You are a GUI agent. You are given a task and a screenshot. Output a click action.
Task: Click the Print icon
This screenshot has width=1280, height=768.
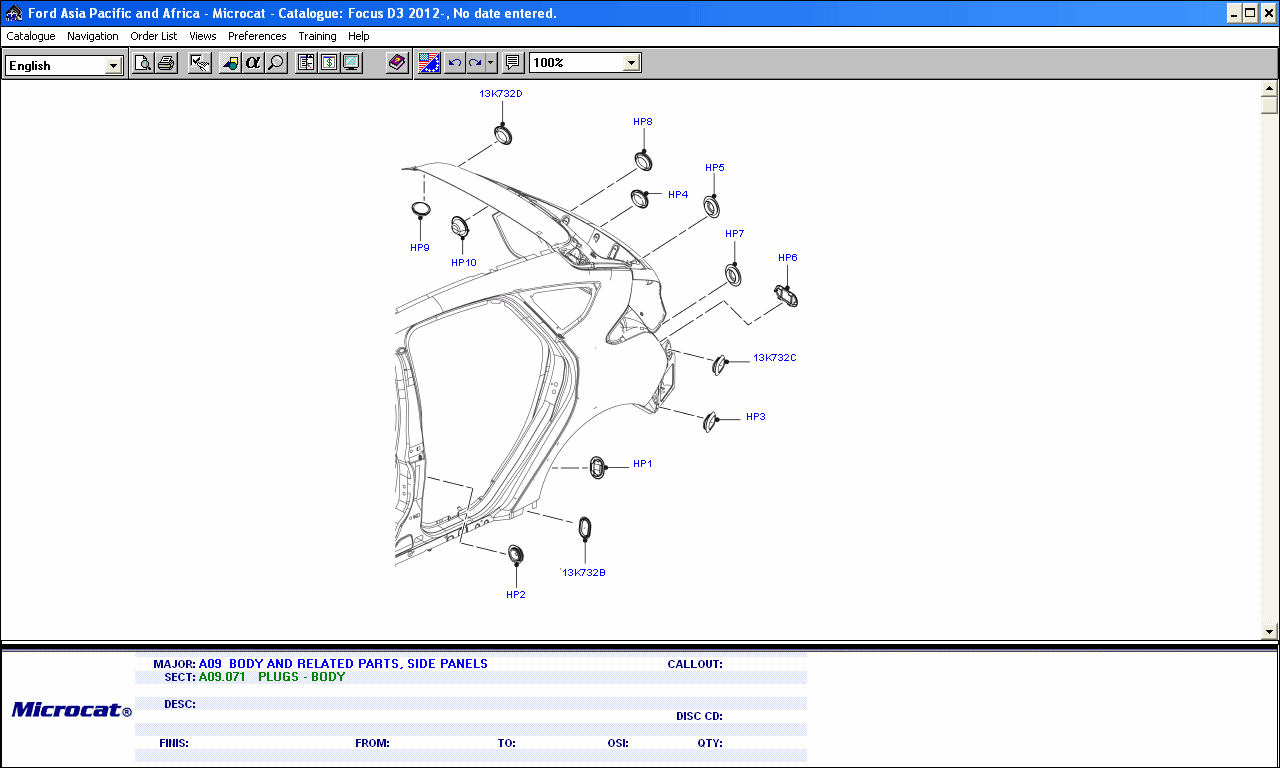click(x=164, y=62)
